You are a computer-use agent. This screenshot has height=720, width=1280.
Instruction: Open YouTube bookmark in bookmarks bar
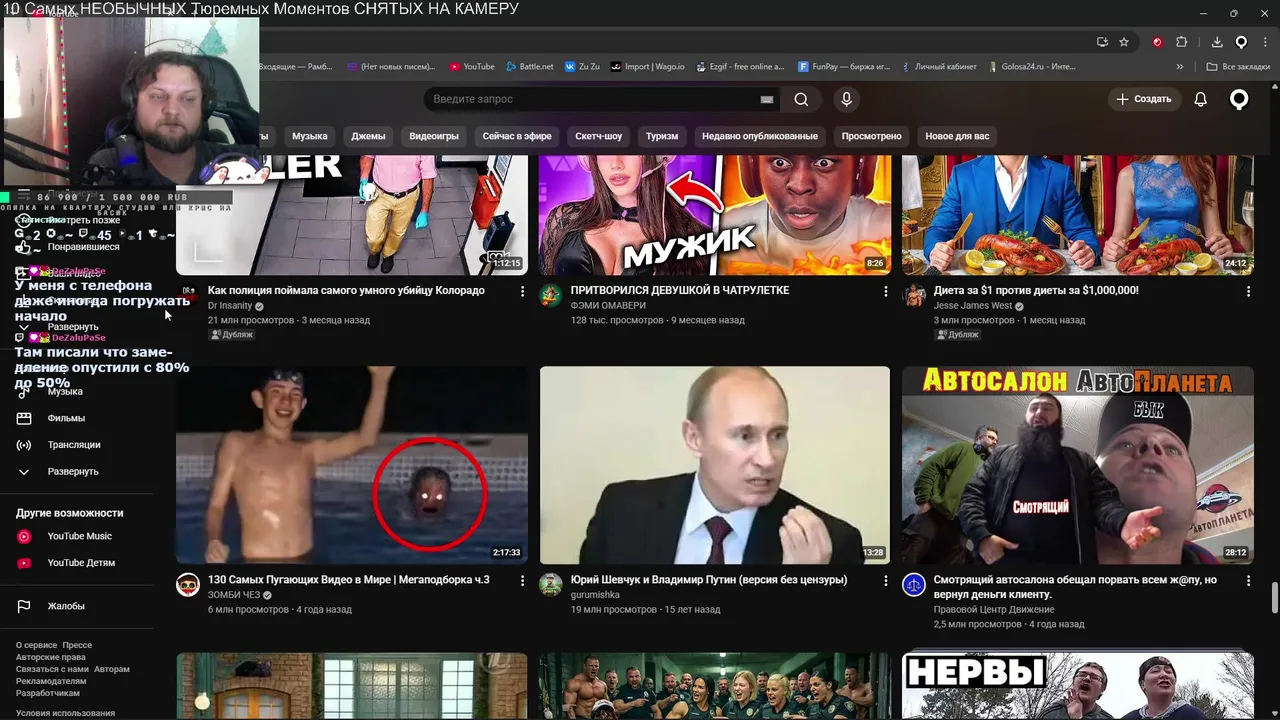coord(472,67)
